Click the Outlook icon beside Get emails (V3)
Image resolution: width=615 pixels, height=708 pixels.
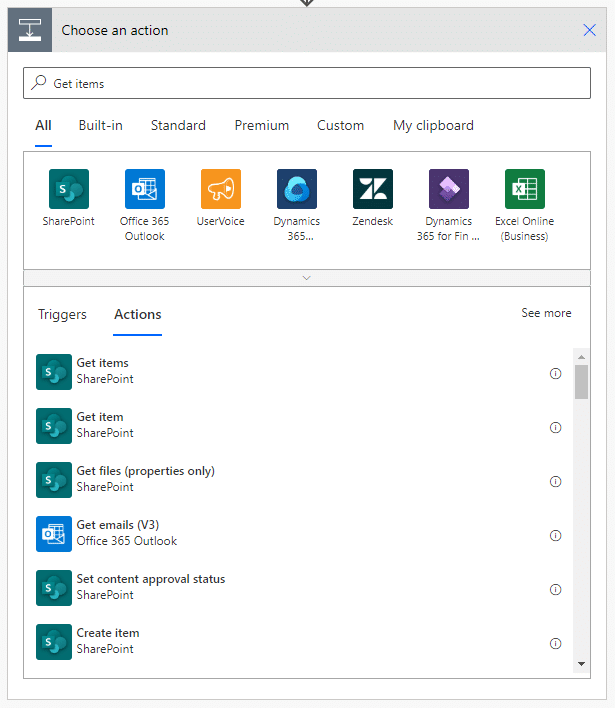tap(54, 534)
